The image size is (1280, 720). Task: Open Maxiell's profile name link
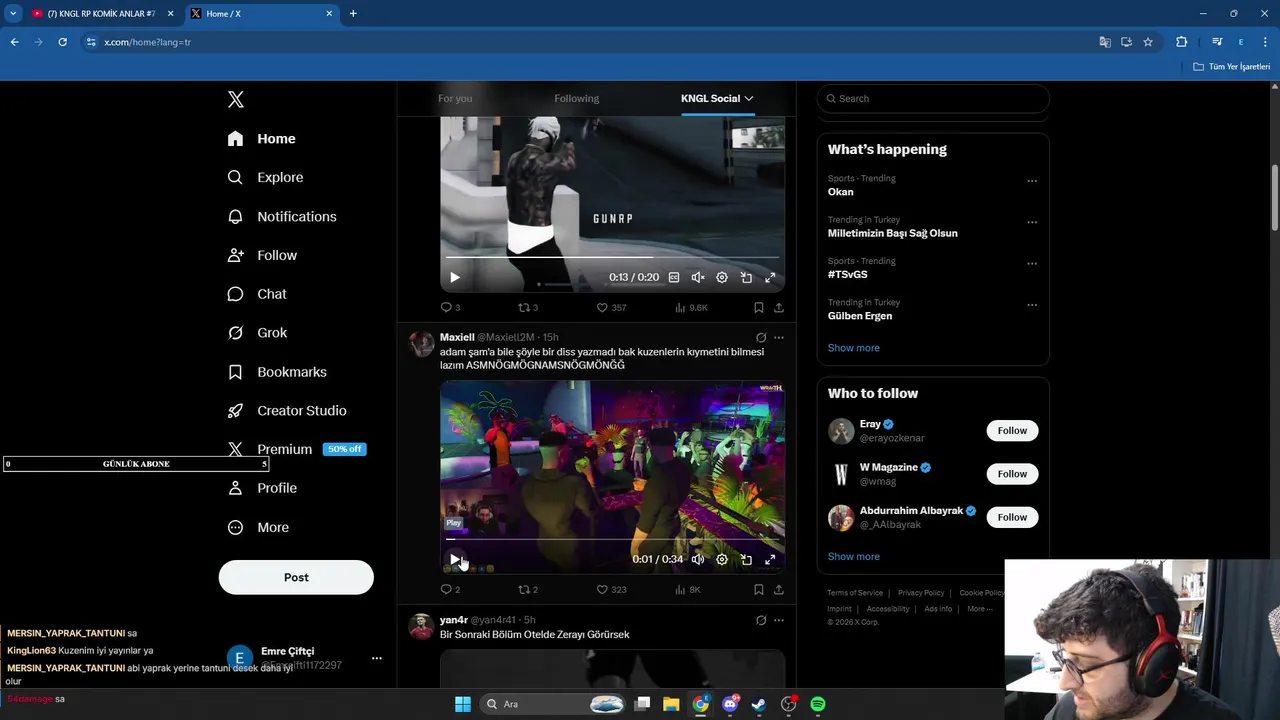click(x=457, y=338)
